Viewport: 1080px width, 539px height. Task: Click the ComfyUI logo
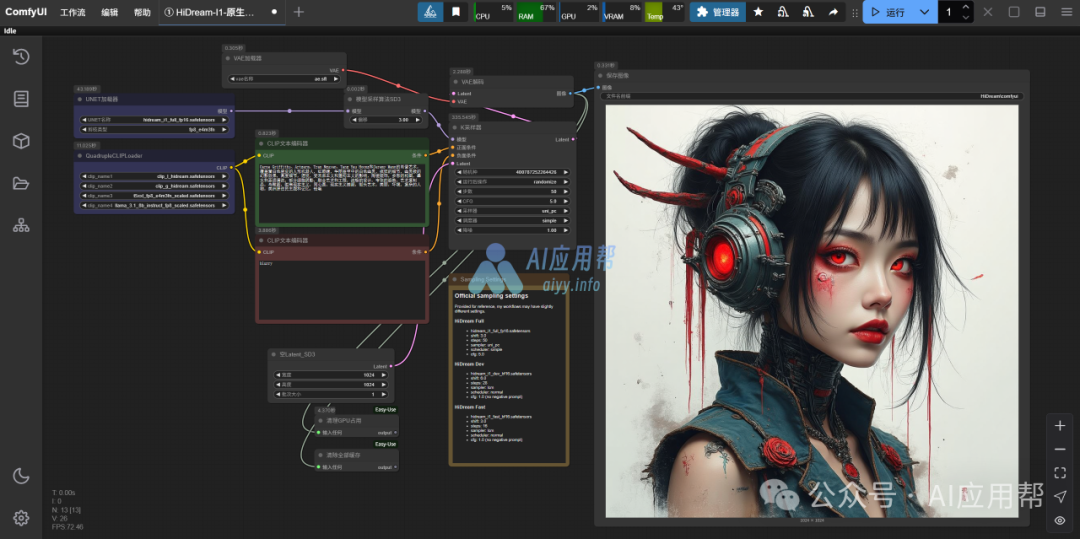coord(26,12)
